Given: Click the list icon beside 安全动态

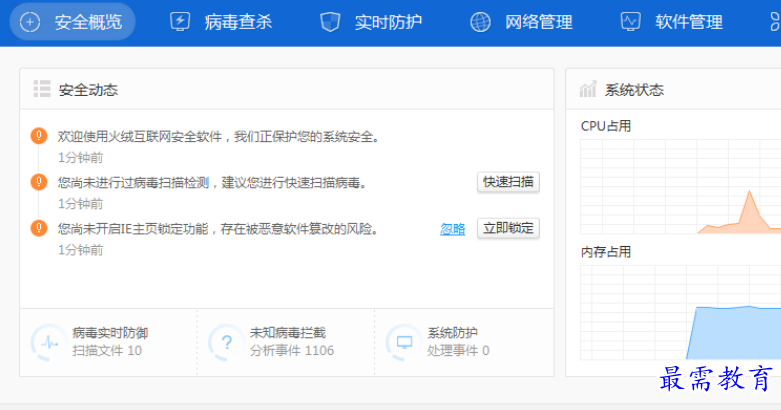Looking at the screenshot, I should (x=42, y=89).
